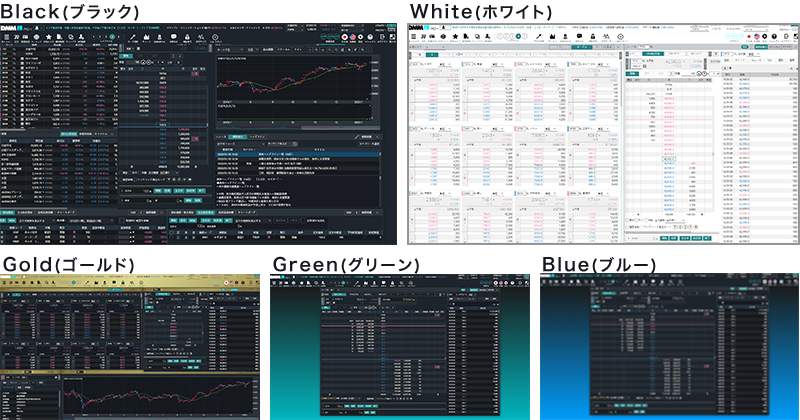The image size is (800, 420).
Task: Open help question icon in White theme
Action: point(774,37)
